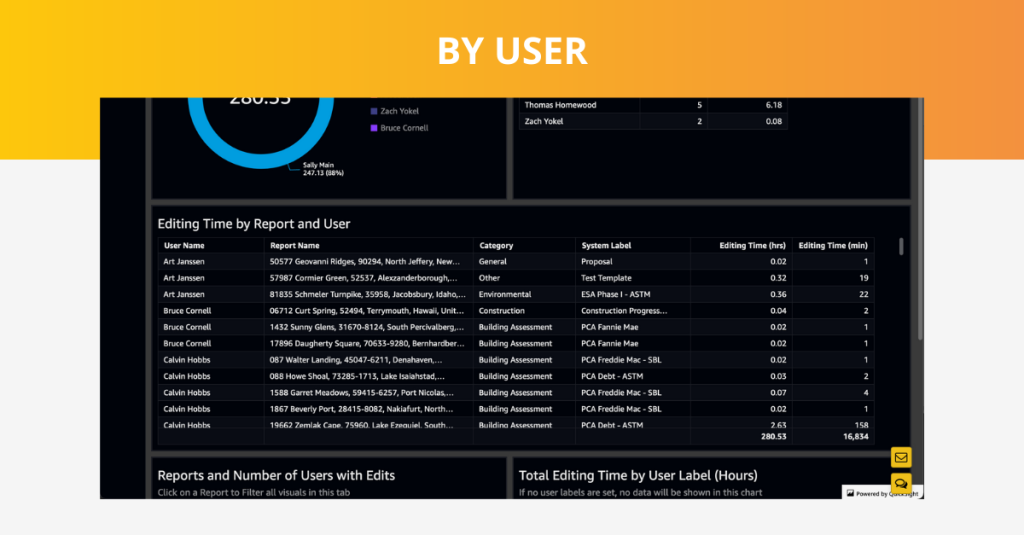Sort by Category column header

coord(496,246)
